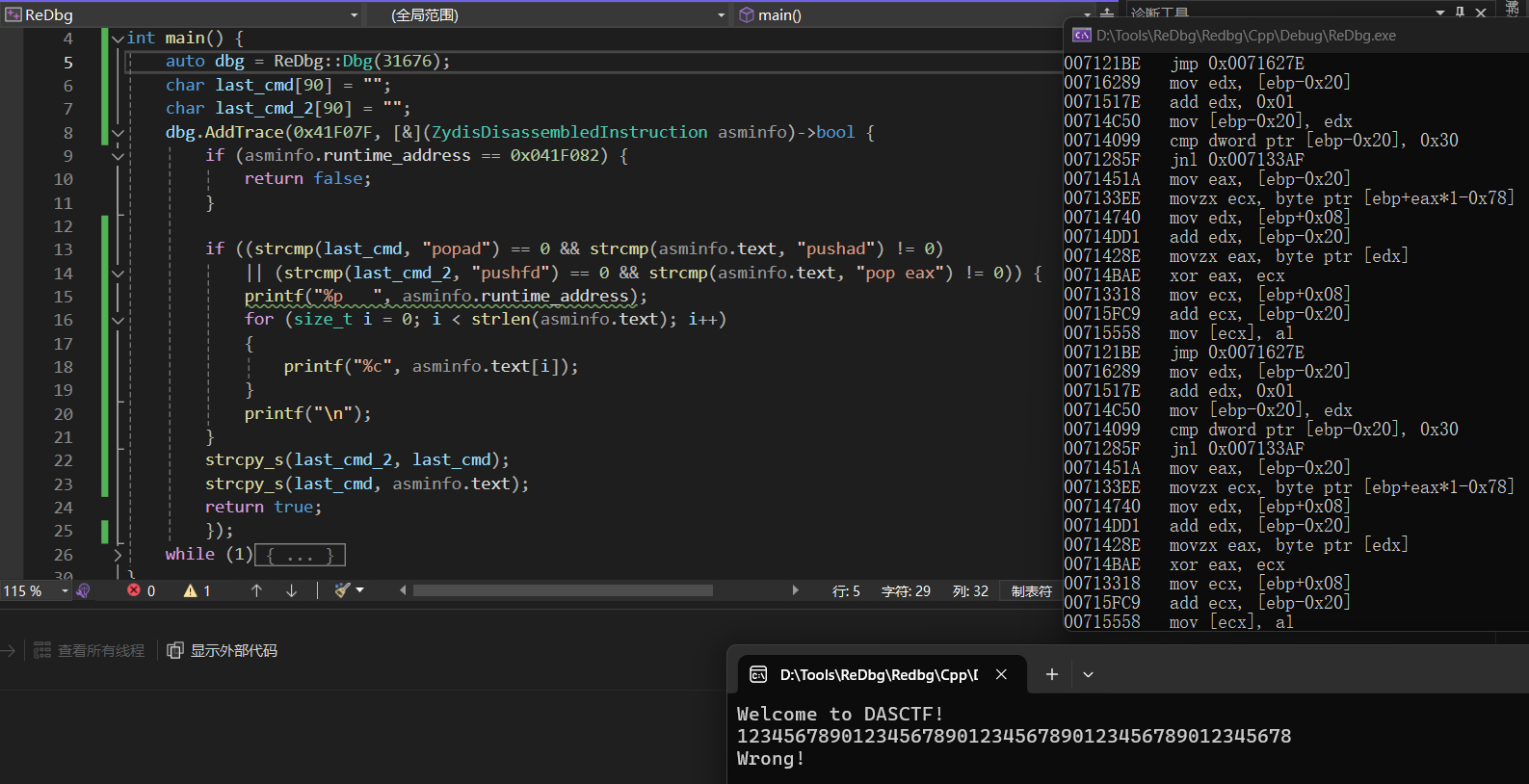1529x784 pixels.
Task: Click the ReDbg project icon in navigation bar
Action: coord(13,14)
